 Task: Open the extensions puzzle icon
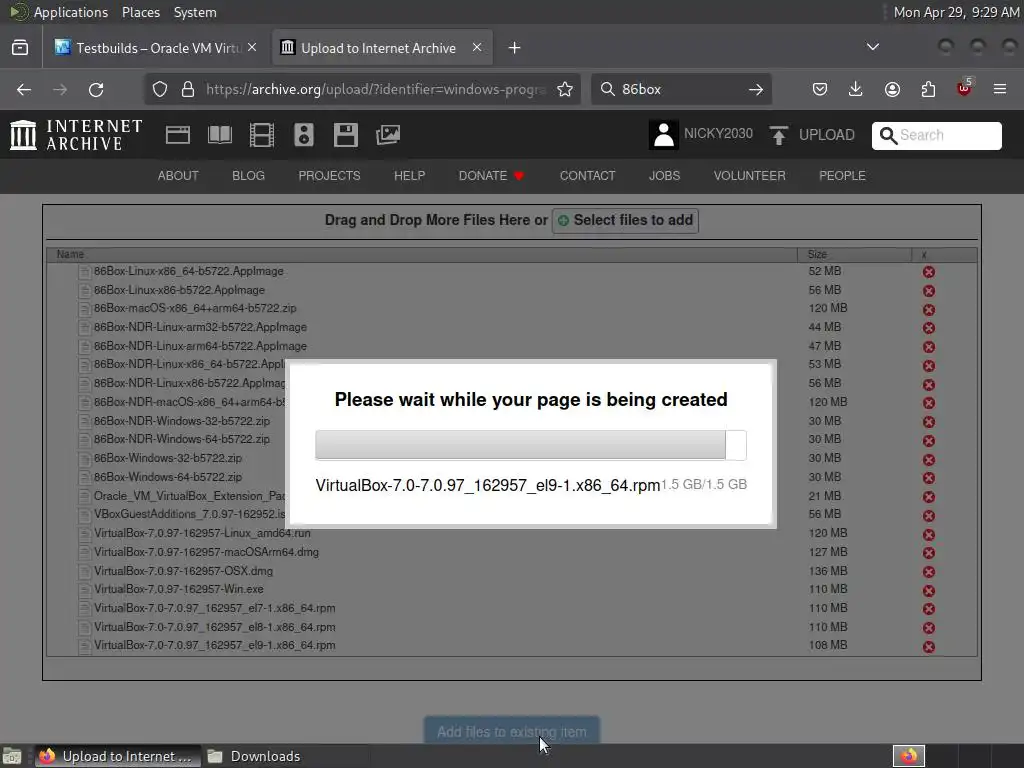click(x=928, y=89)
